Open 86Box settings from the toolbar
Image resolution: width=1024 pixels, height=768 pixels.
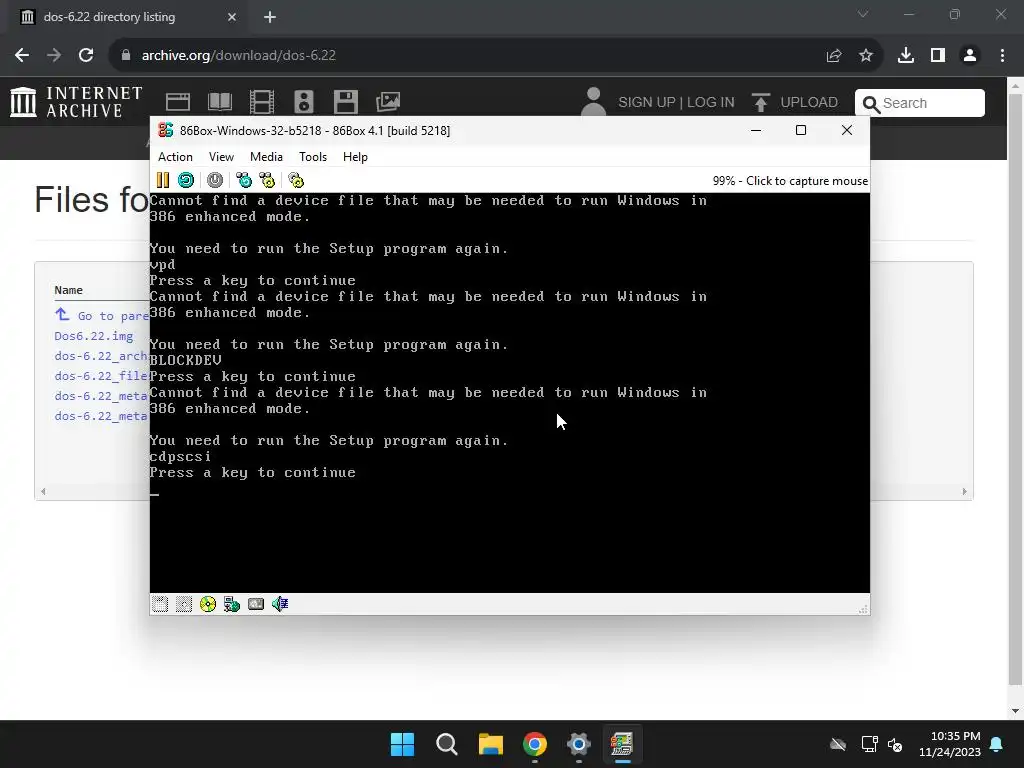click(x=296, y=180)
